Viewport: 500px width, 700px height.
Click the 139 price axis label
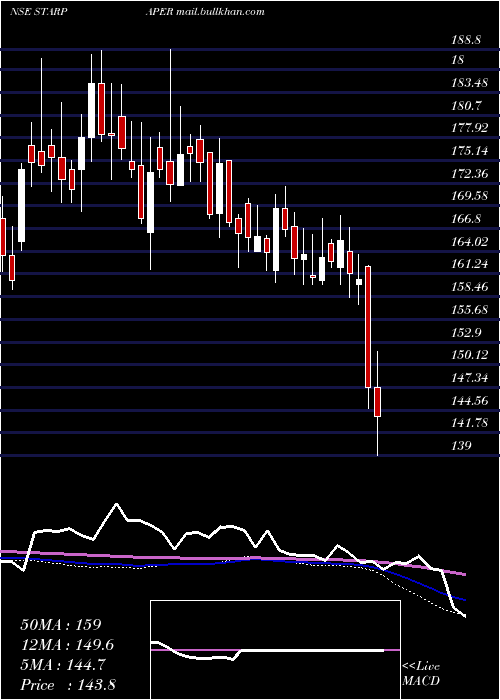[462, 446]
